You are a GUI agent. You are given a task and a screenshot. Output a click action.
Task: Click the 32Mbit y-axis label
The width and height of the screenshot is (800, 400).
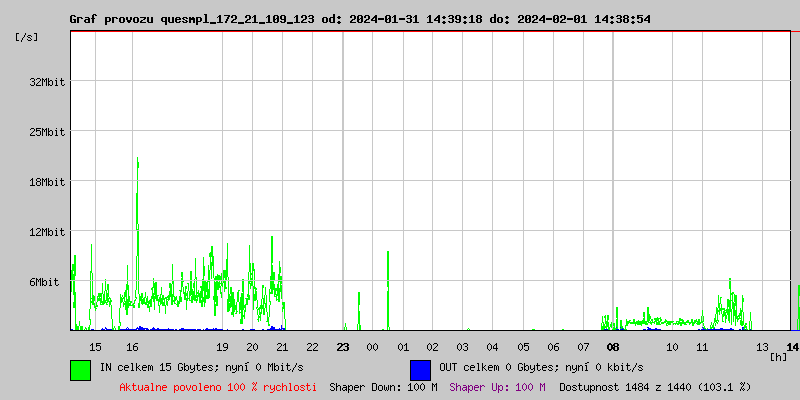(x=47, y=82)
